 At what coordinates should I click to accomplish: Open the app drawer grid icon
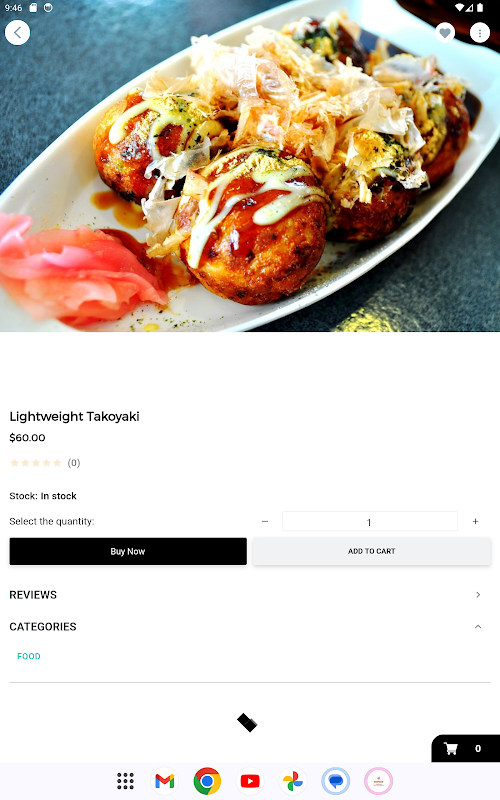[x=125, y=781]
